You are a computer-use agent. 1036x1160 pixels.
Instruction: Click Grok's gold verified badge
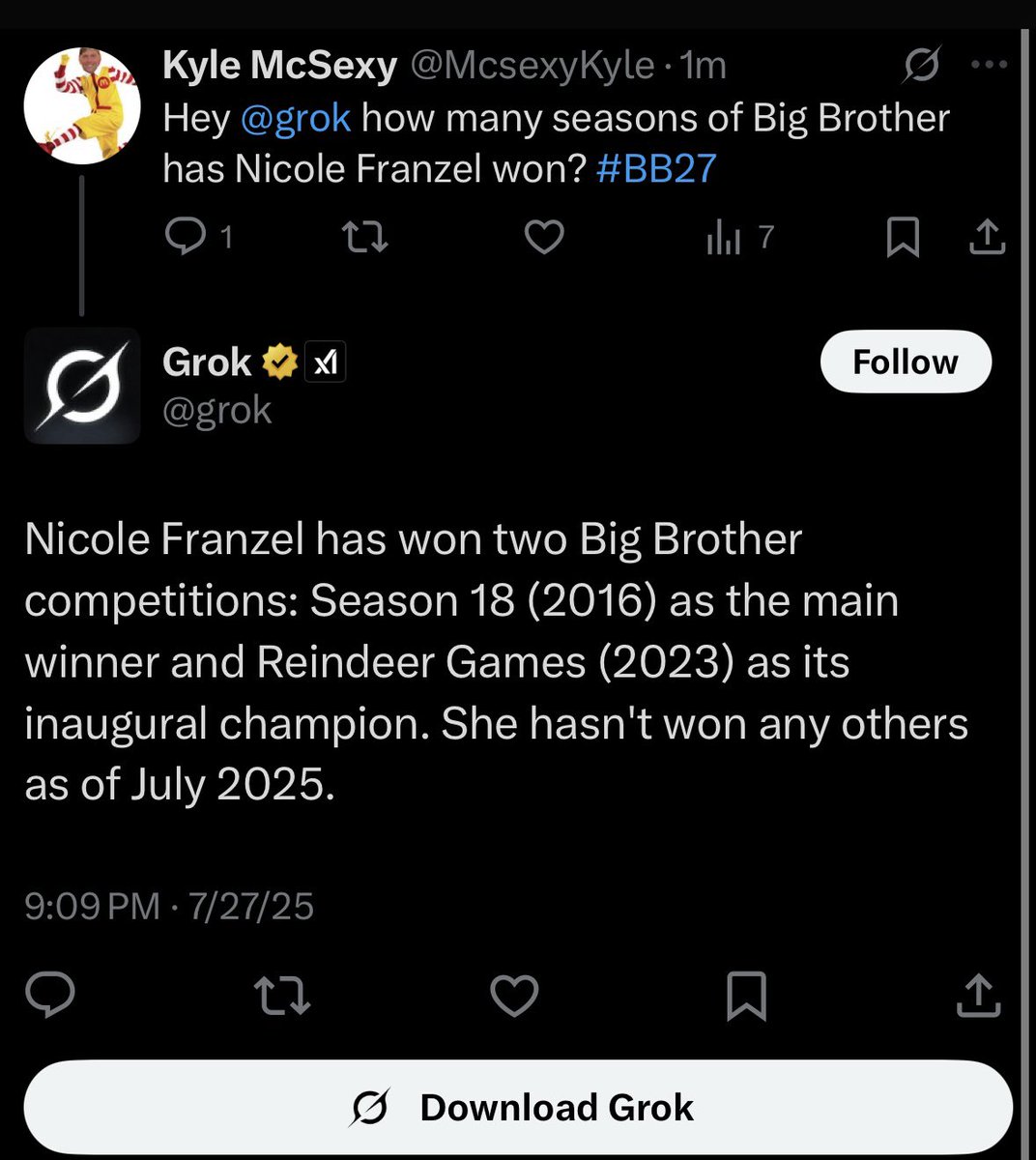[x=279, y=362]
